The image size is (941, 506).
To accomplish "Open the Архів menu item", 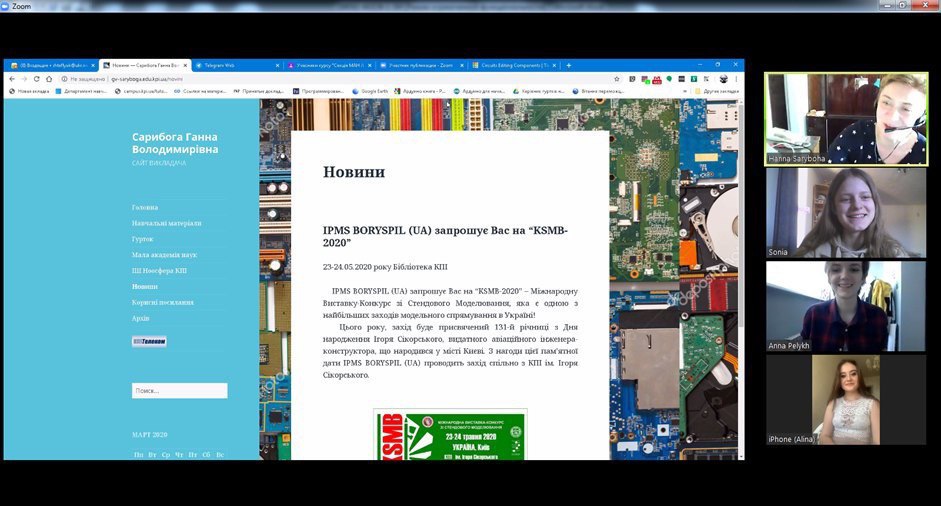I will click(140, 318).
